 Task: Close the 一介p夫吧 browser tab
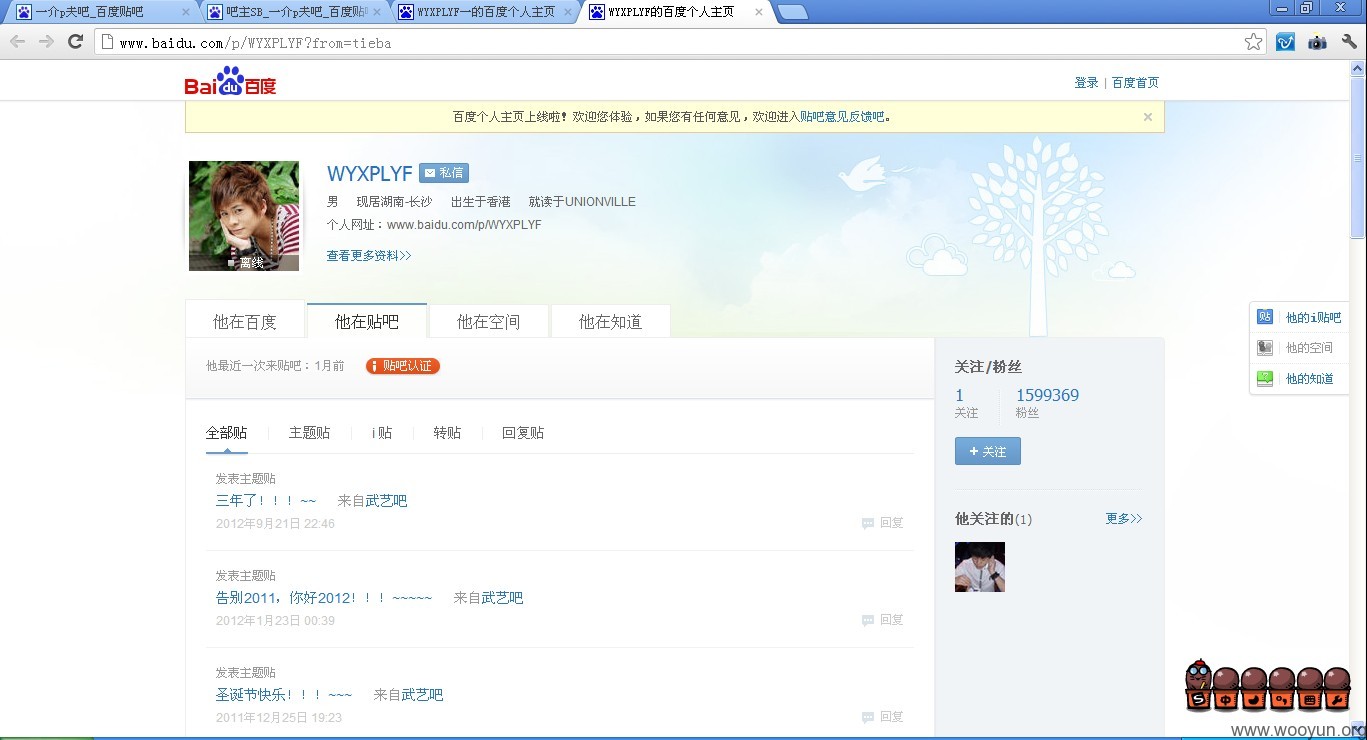[x=186, y=13]
